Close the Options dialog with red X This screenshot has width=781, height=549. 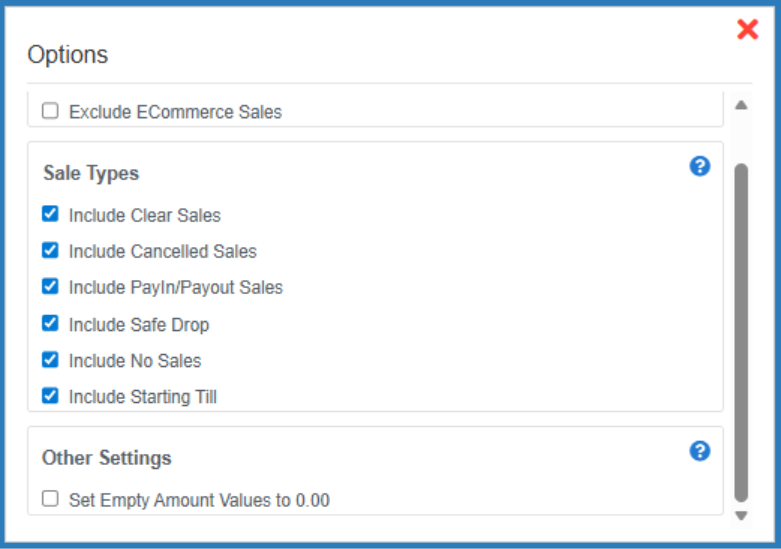point(747,30)
